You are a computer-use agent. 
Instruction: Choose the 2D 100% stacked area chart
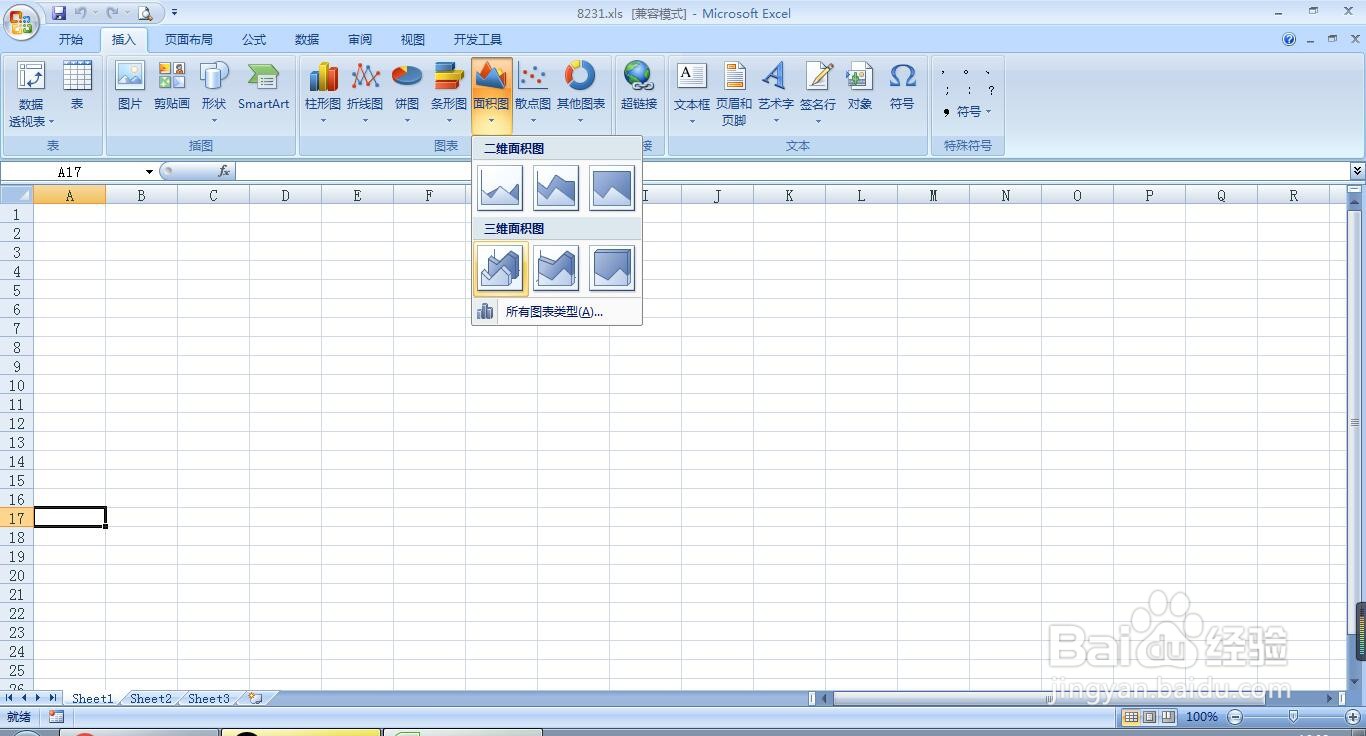click(612, 188)
